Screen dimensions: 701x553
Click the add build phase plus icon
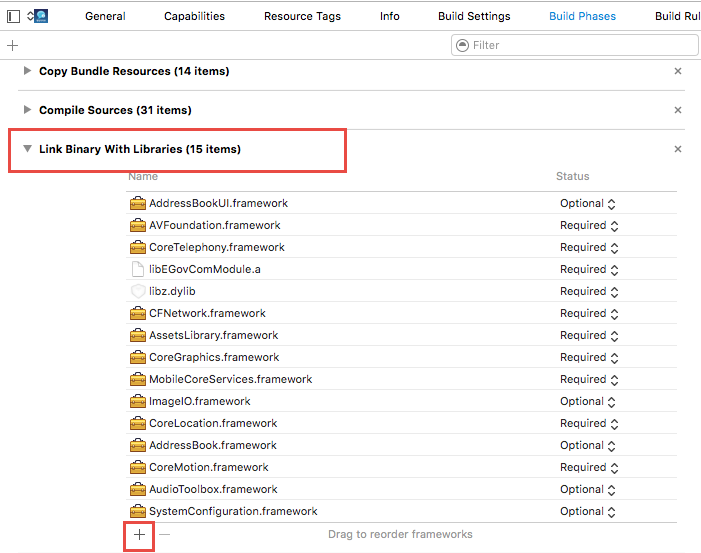tap(12, 46)
